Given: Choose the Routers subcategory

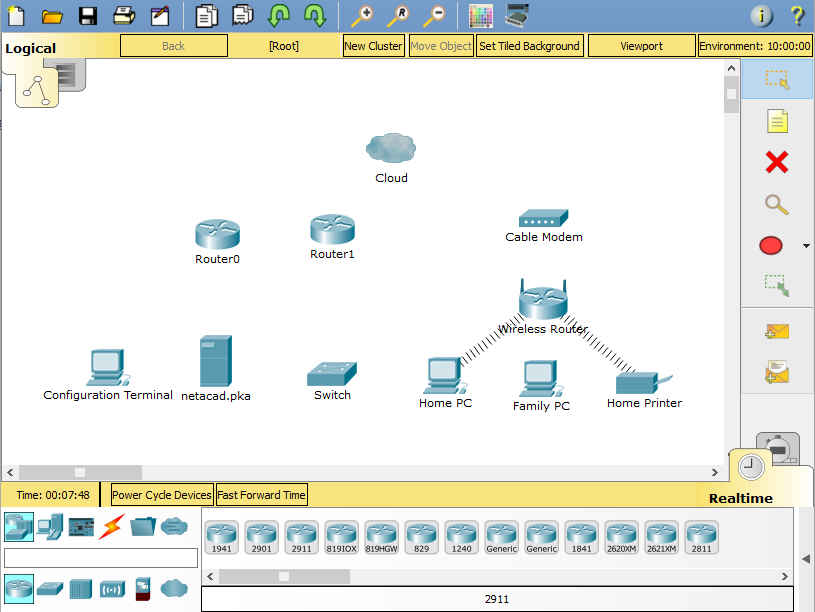Looking at the screenshot, I should [x=19, y=589].
